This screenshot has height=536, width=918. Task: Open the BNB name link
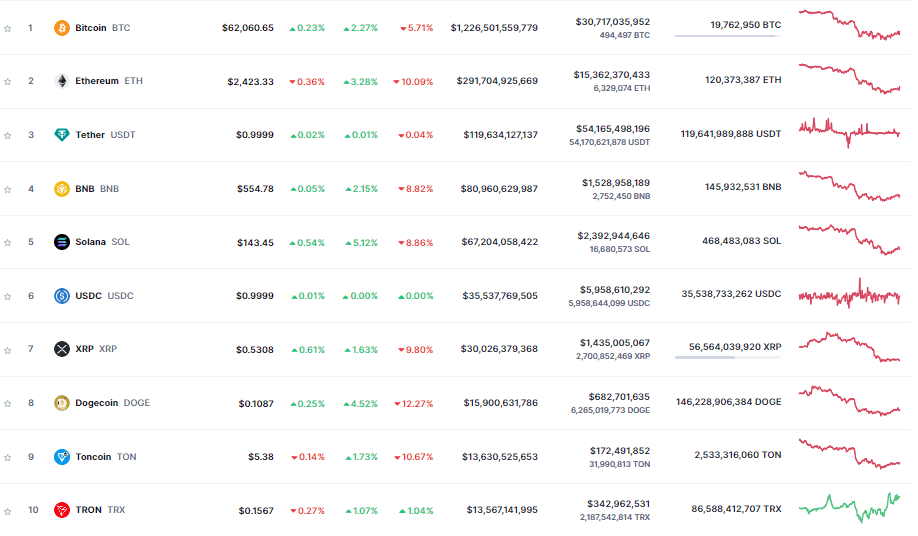point(97,188)
